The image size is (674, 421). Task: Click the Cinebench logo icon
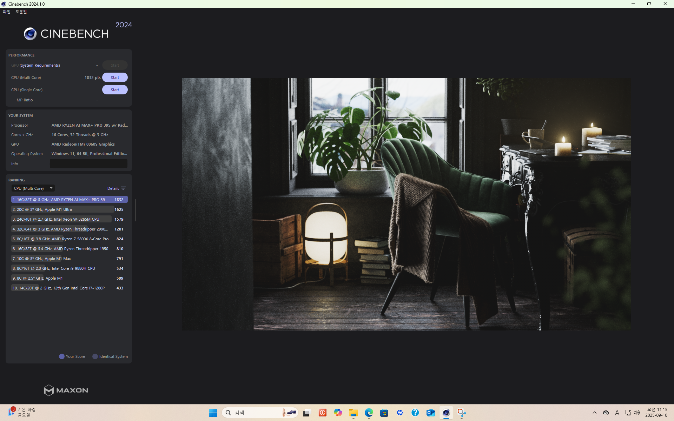tap(30, 33)
